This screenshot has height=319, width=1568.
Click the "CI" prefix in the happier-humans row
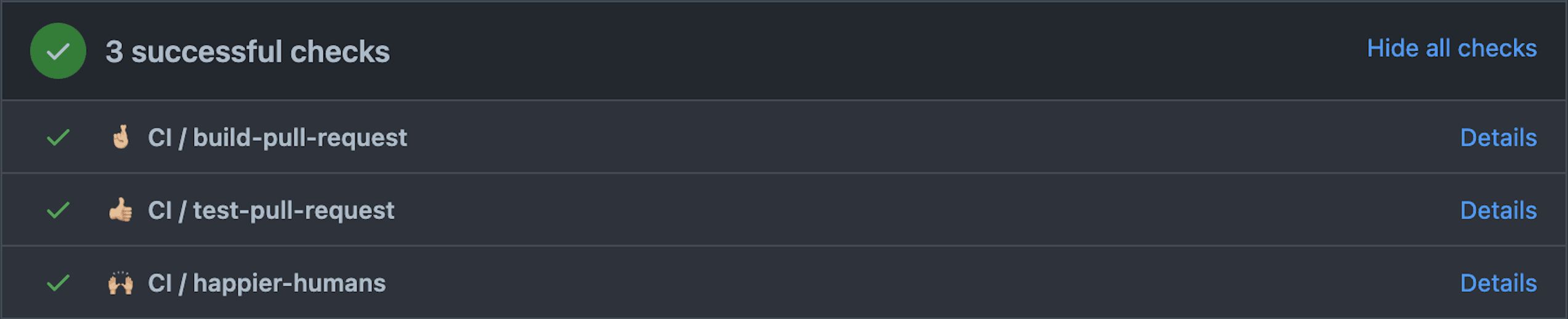point(160,283)
